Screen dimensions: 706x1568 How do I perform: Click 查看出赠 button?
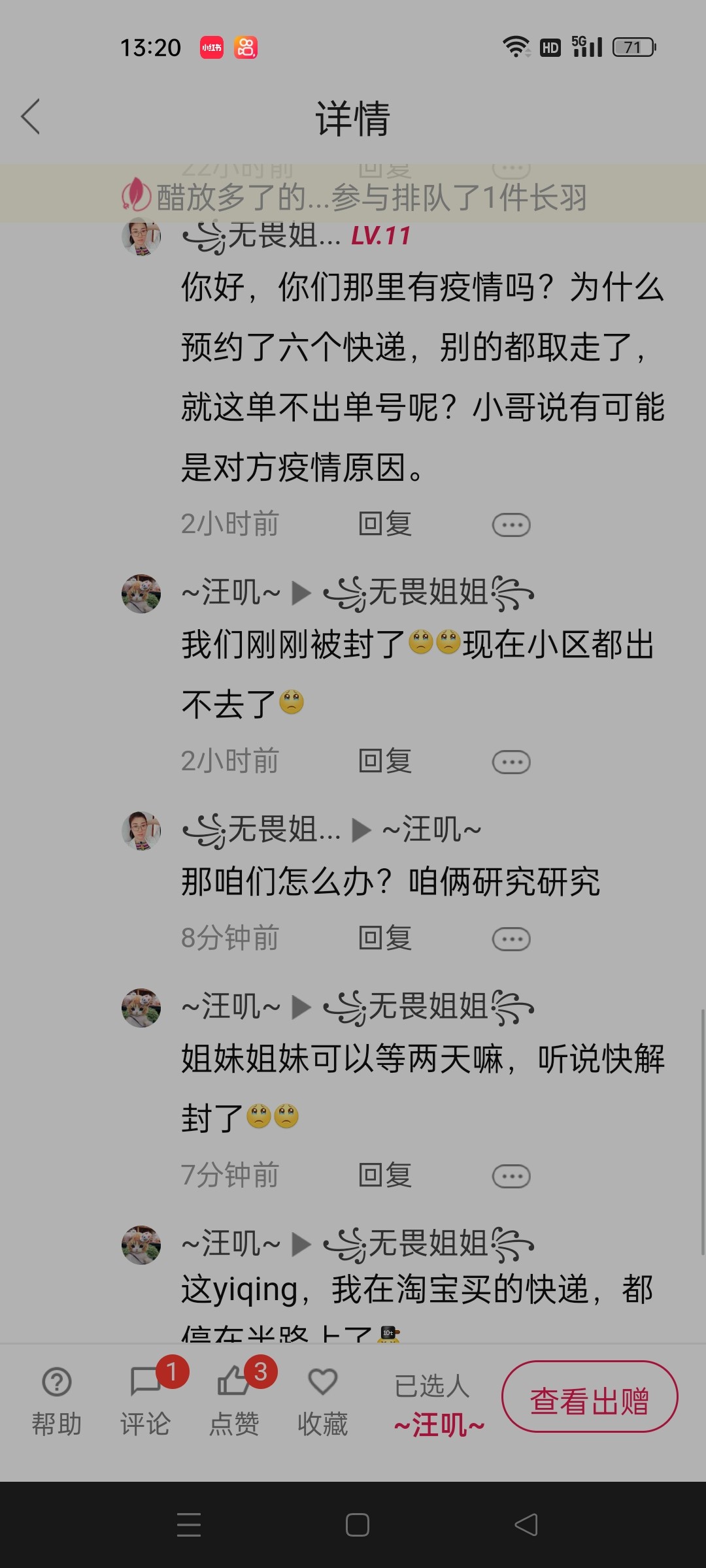point(590,1396)
